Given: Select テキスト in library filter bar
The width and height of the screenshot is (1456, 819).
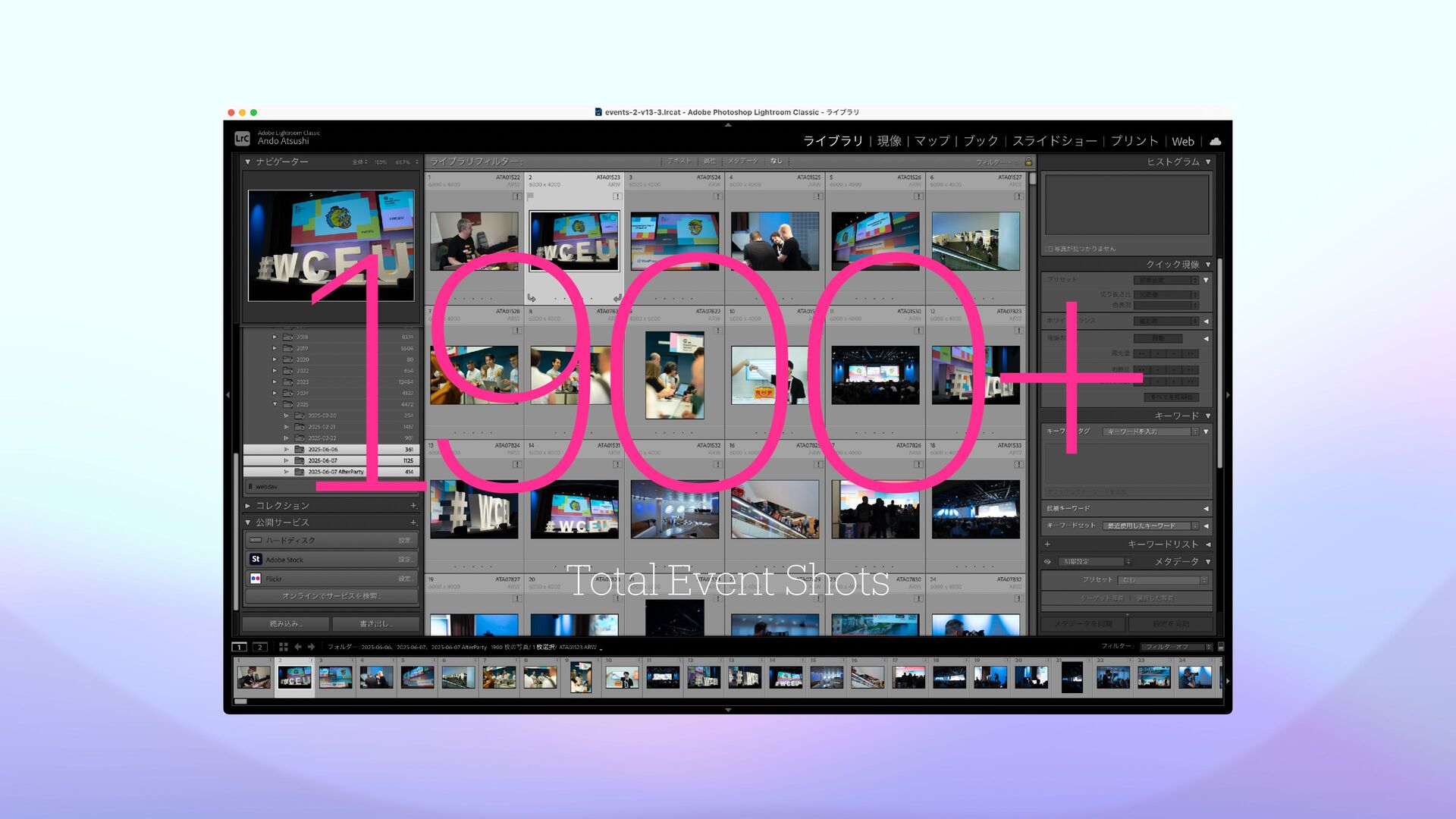Looking at the screenshot, I should click(679, 161).
